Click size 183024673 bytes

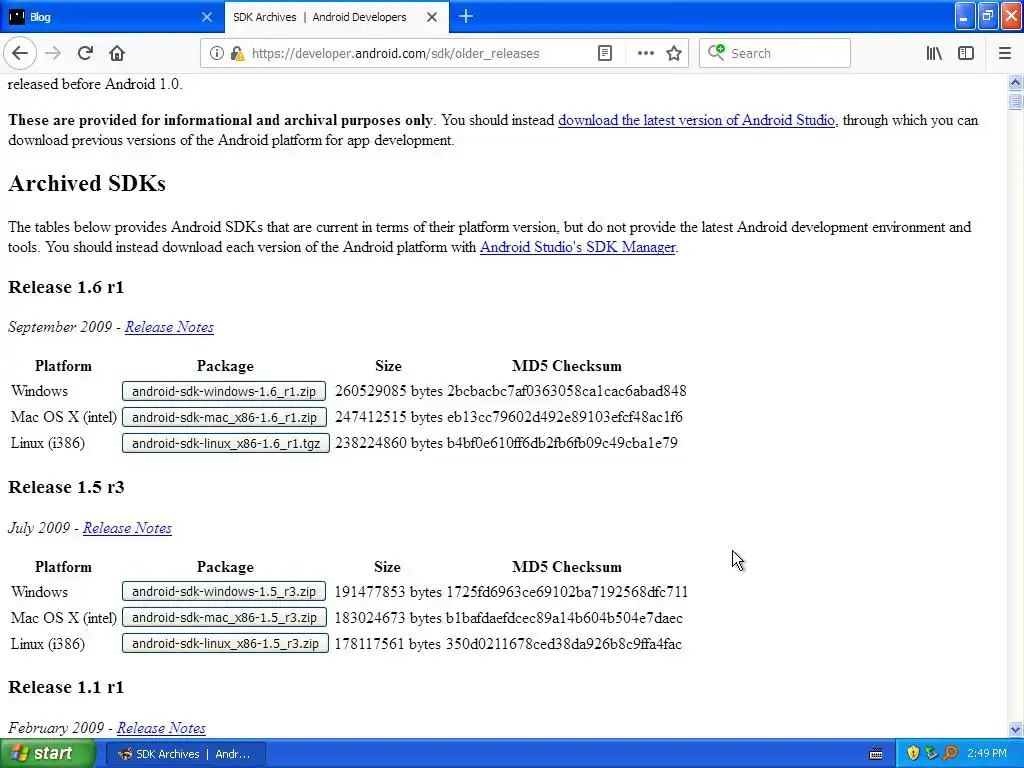[388, 618]
